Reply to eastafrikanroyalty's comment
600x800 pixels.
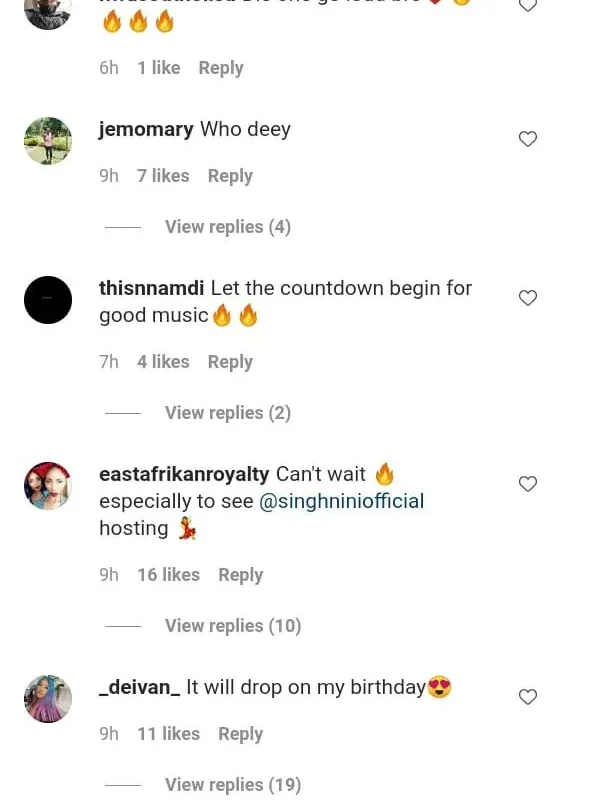(241, 575)
